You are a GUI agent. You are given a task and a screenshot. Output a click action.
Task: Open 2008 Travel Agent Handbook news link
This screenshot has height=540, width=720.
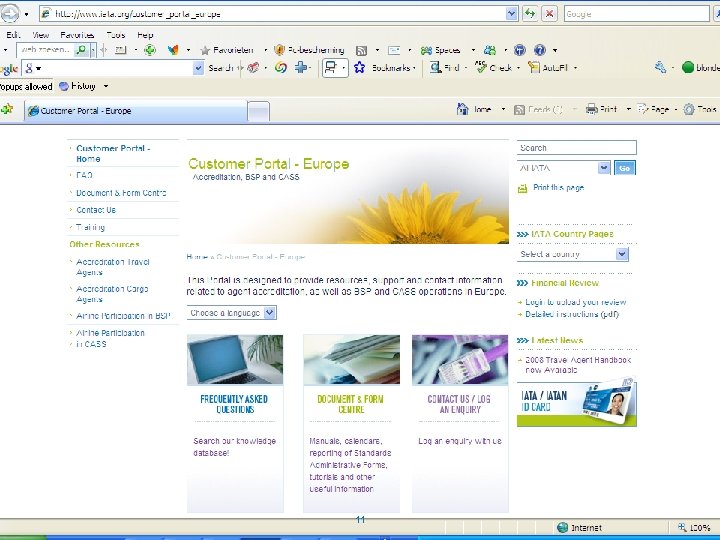(x=578, y=365)
